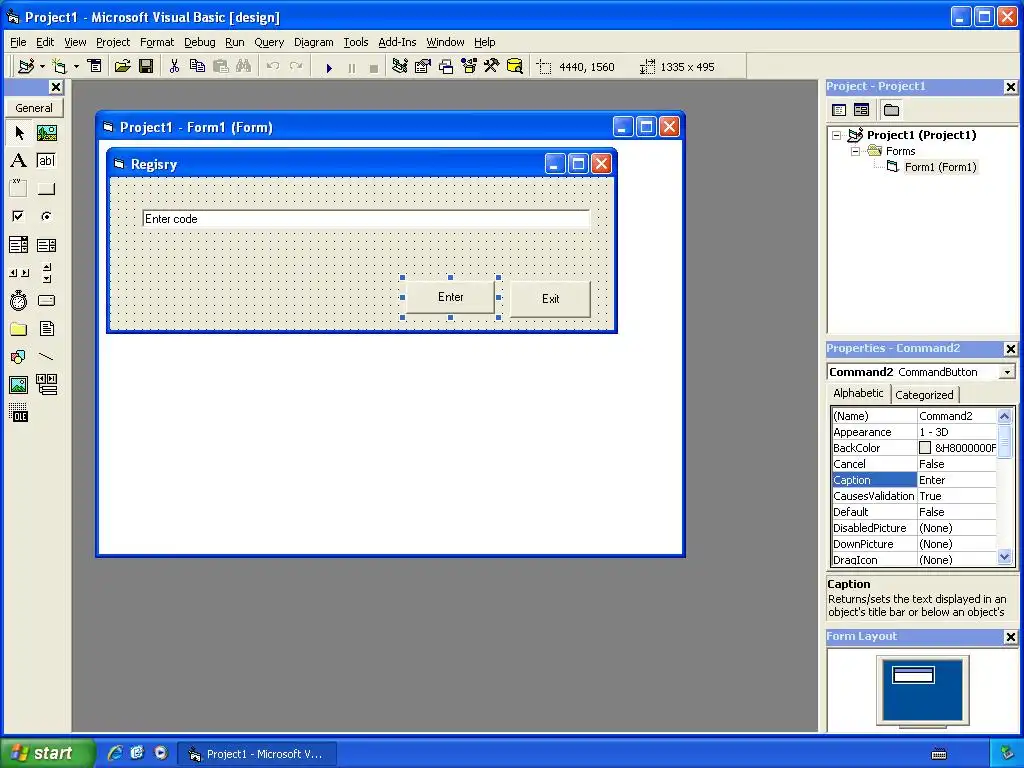Image resolution: width=1024 pixels, height=768 pixels.
Task: Open the Debug menu
Action: (199, 42)
